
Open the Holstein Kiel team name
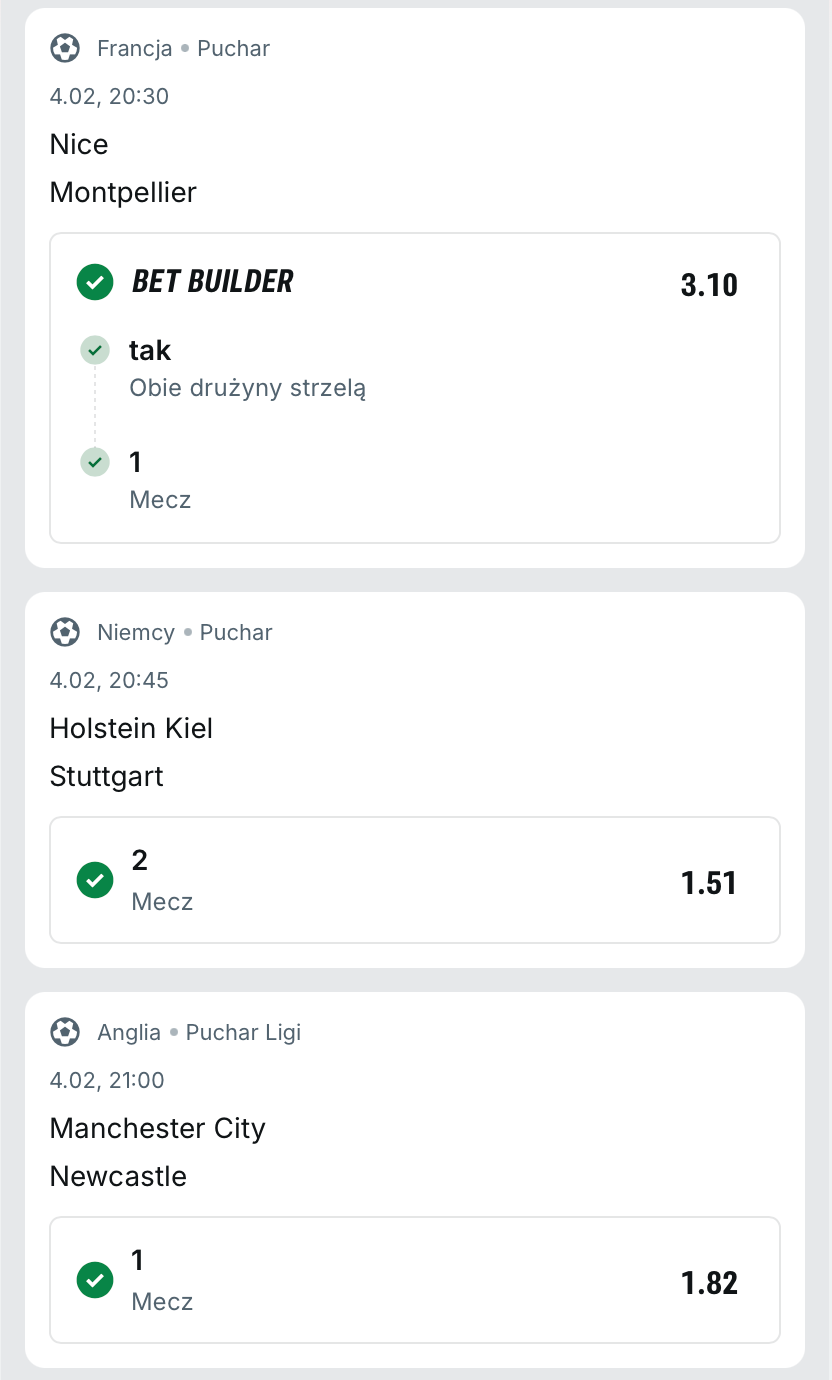pos(131,728)
